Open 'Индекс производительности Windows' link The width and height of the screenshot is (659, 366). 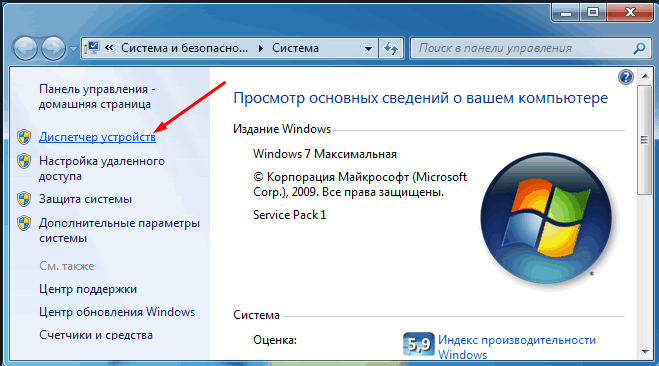[x=517, y=347]
